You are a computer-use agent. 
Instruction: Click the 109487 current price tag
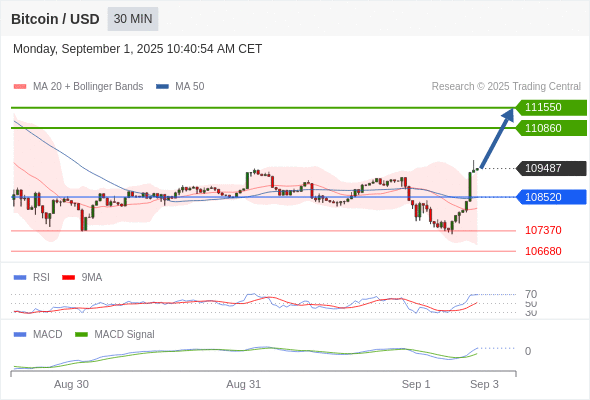[x=551, y=168]
